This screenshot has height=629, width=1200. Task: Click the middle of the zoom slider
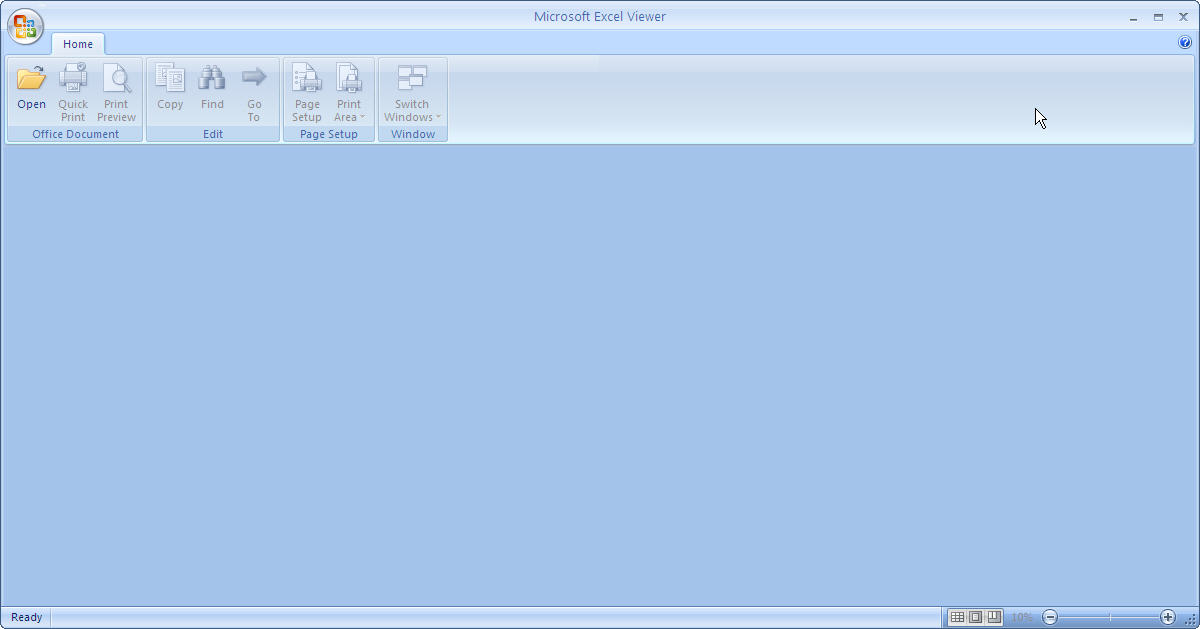click(1110, 617)
